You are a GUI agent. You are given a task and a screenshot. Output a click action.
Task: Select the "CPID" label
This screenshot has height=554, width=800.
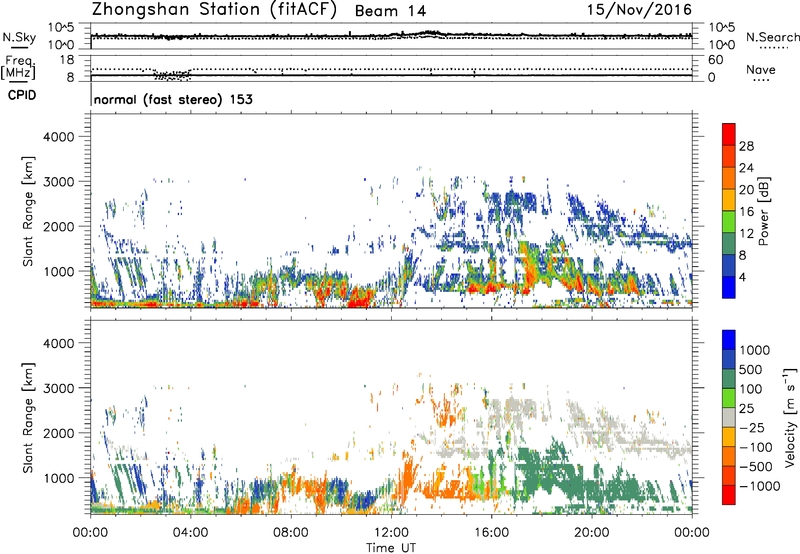pos(22,95)
